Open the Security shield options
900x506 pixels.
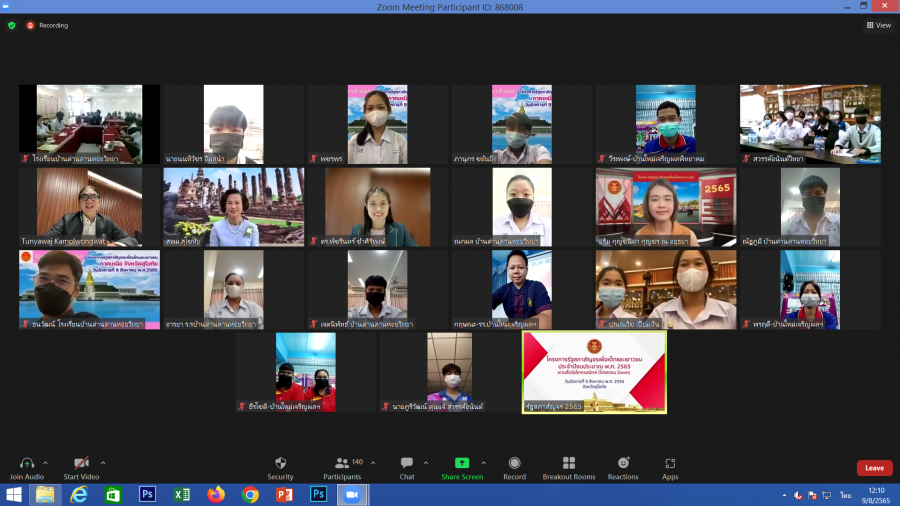(x=280, y=463)
